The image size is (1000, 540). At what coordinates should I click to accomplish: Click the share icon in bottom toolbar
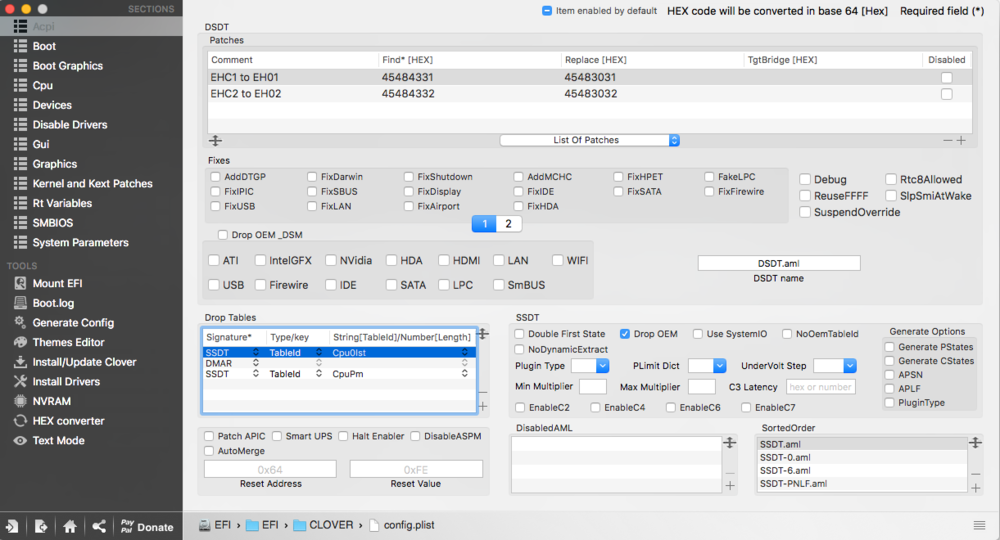point(99,527)
